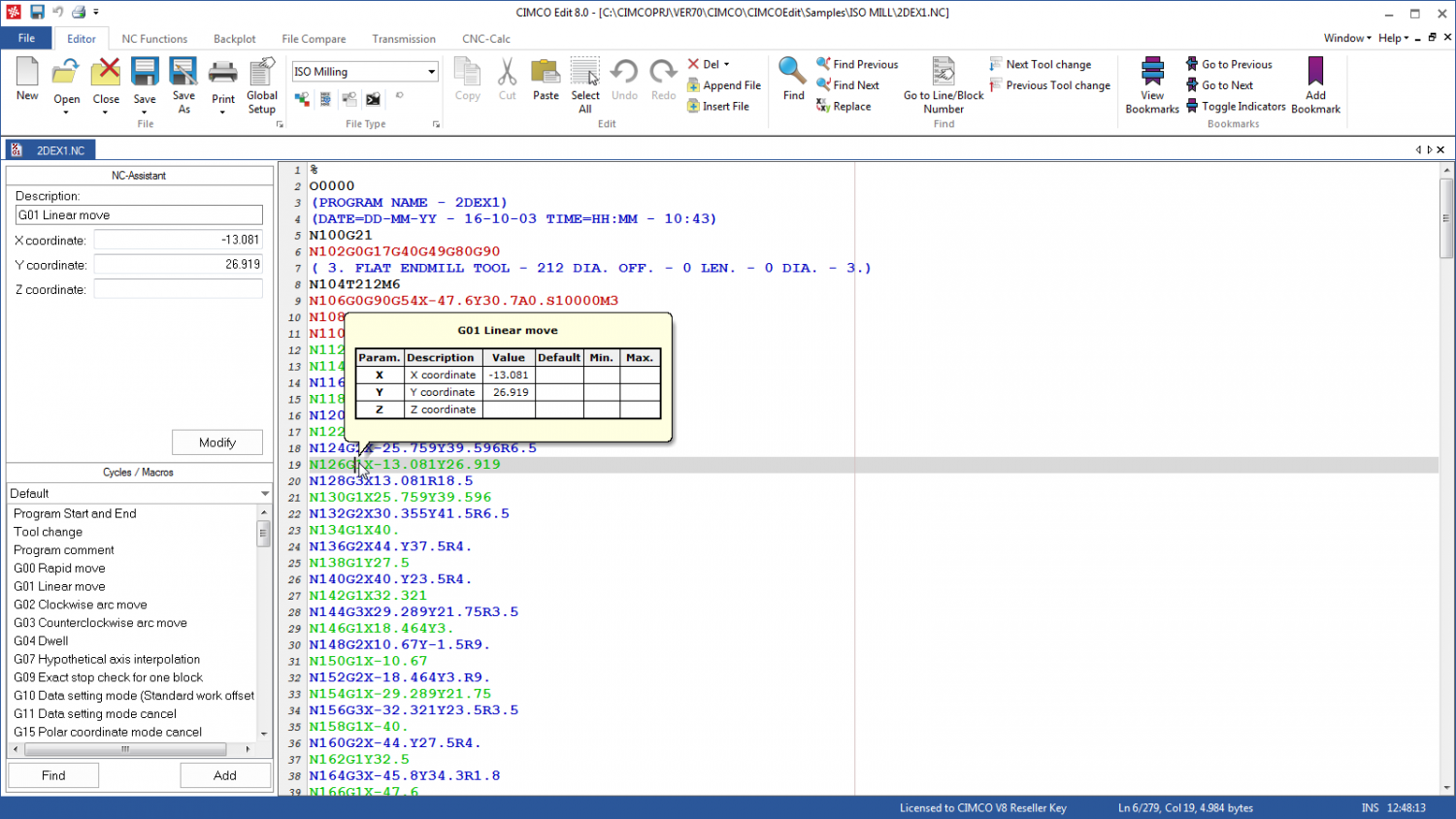Click the Z coordinate input field

178,289
